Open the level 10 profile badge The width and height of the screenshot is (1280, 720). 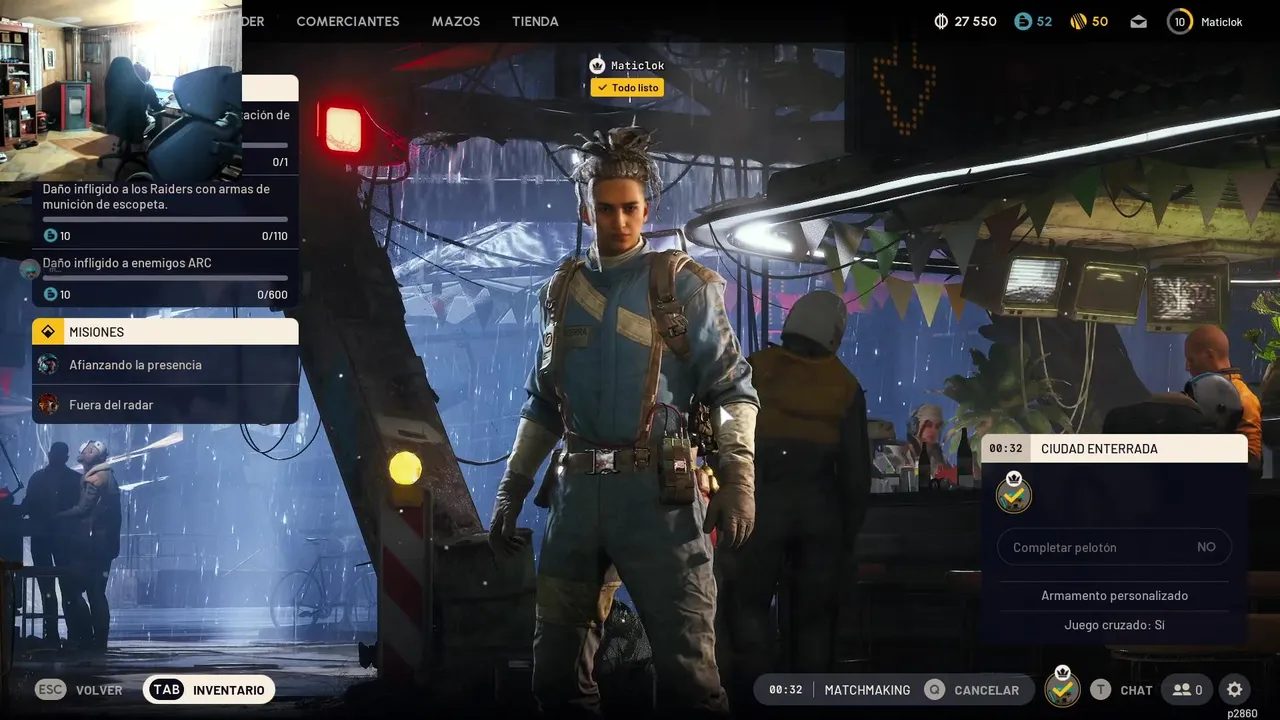coord(1180,21)
